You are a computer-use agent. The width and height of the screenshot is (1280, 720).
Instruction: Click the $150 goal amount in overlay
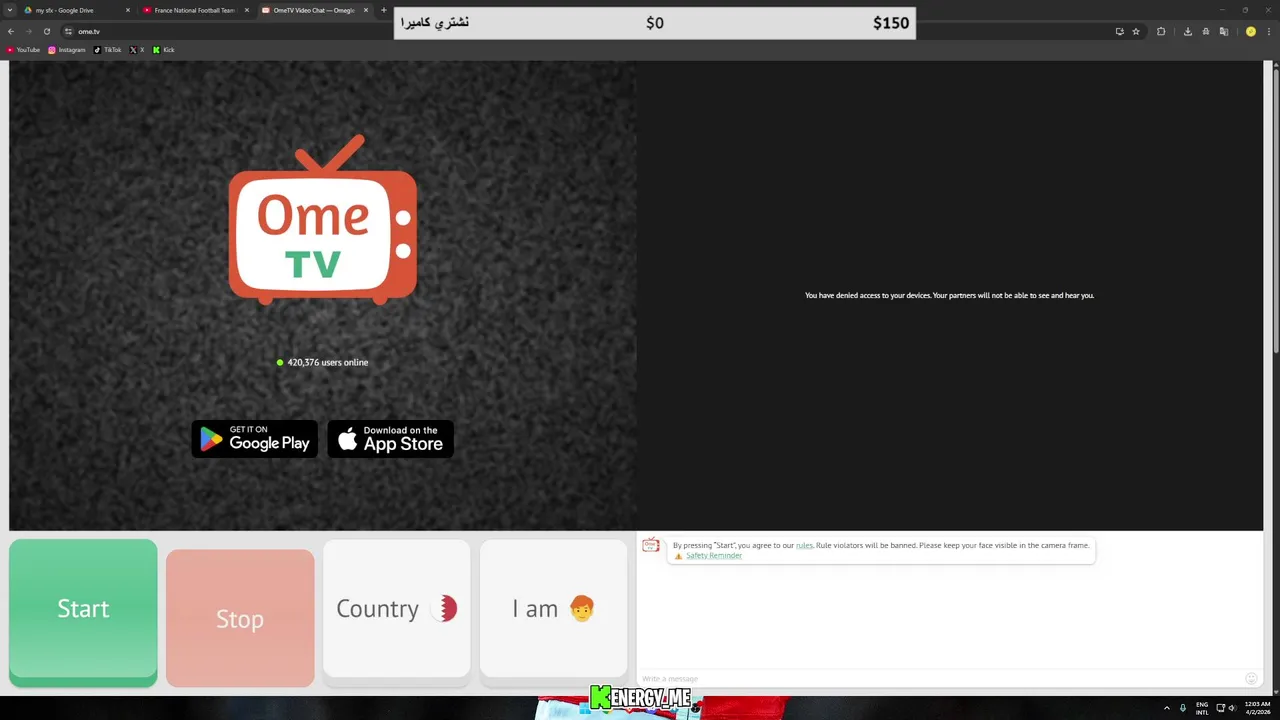point(891,23)
